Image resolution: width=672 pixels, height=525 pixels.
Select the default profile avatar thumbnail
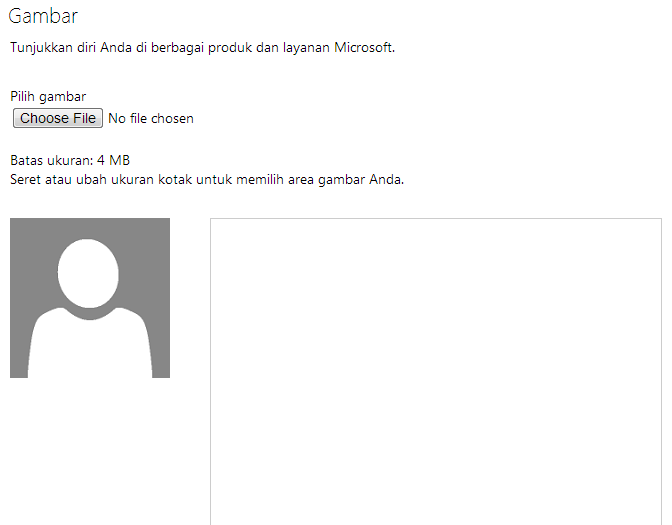coord(90,298)
